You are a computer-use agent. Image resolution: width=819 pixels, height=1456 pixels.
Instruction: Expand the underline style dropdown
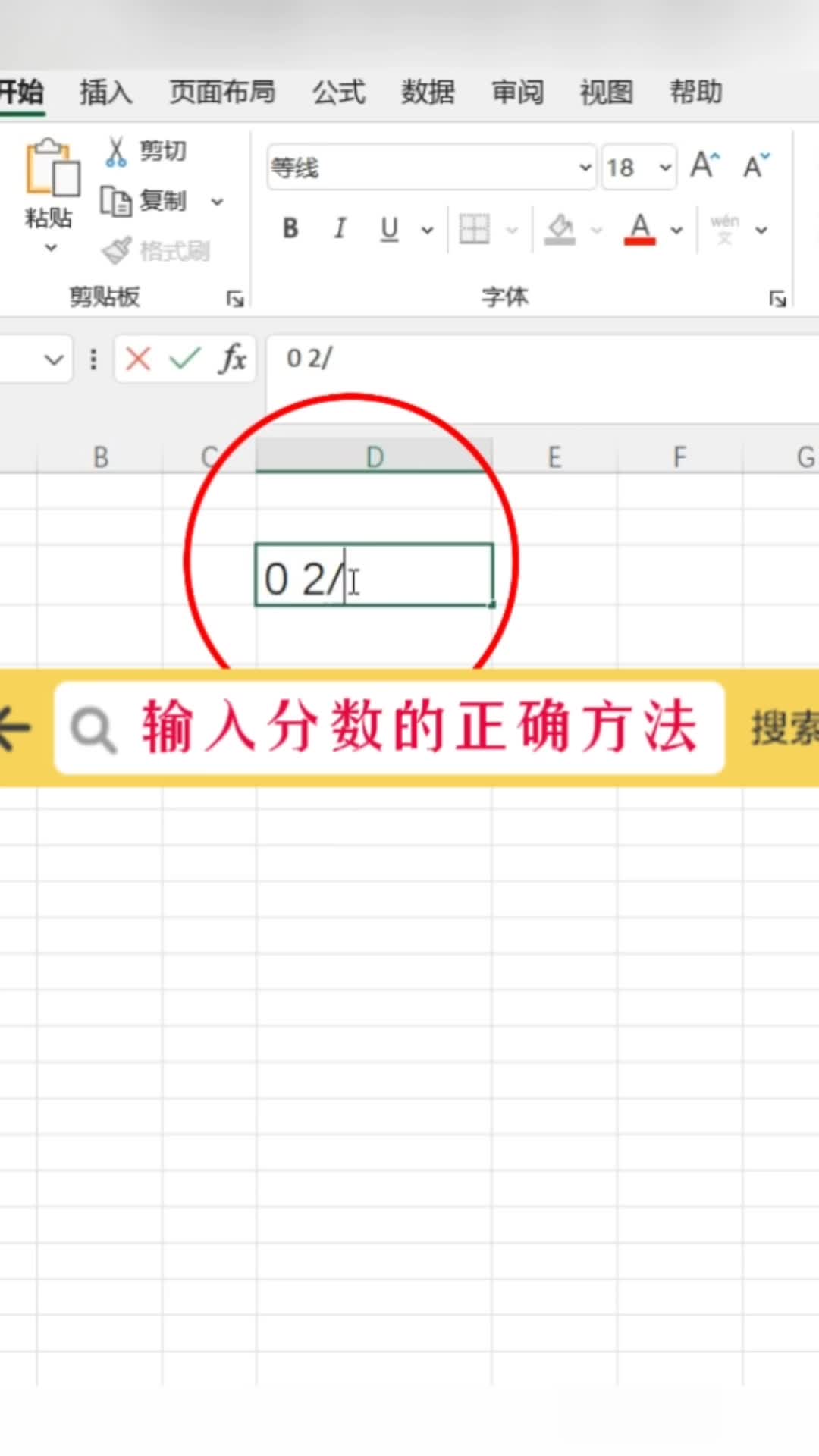tap(428, 230)
